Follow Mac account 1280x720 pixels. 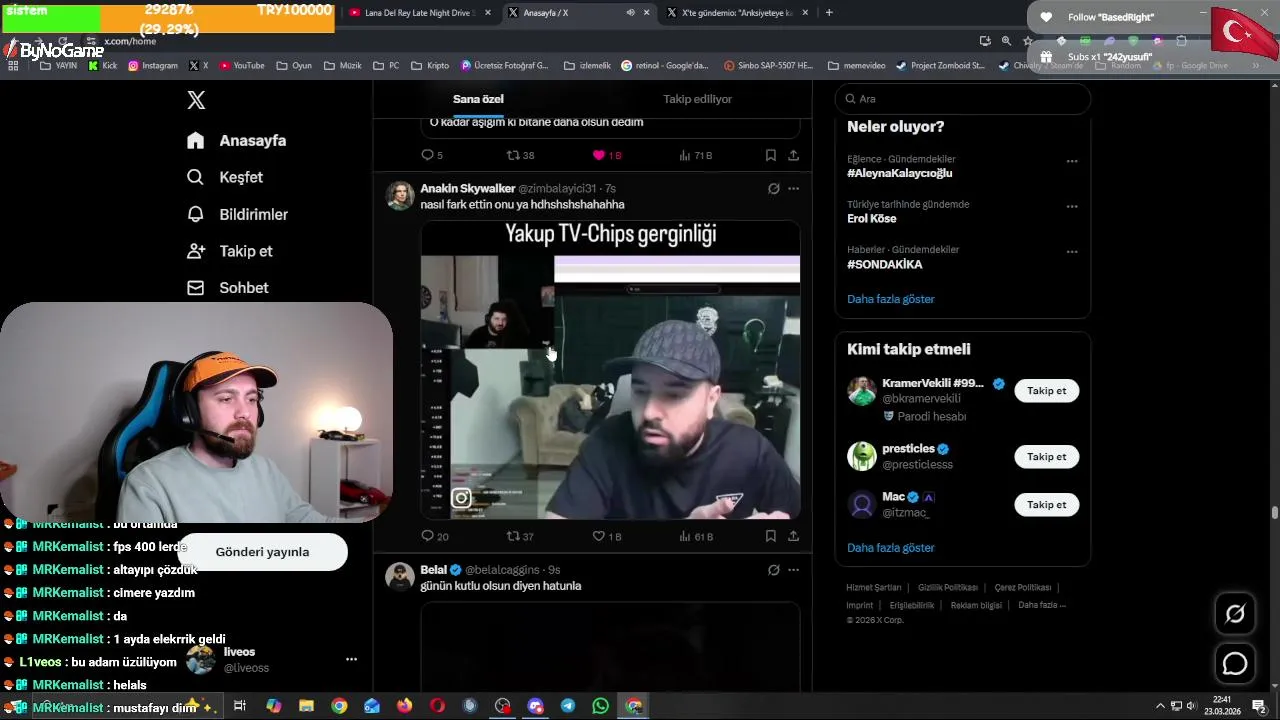[x=1046, y=505]
